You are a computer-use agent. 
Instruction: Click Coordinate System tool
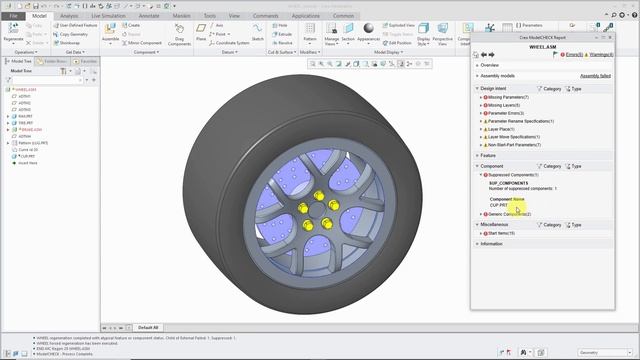coord(229,43)
